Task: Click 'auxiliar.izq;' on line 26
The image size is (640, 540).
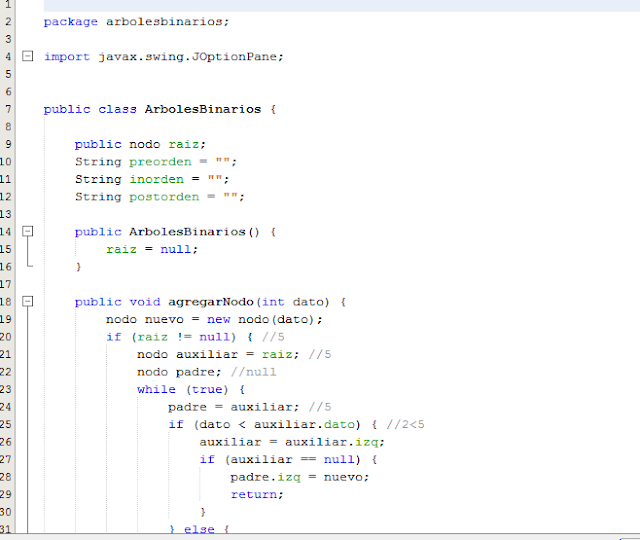Action: pos(335,442)
